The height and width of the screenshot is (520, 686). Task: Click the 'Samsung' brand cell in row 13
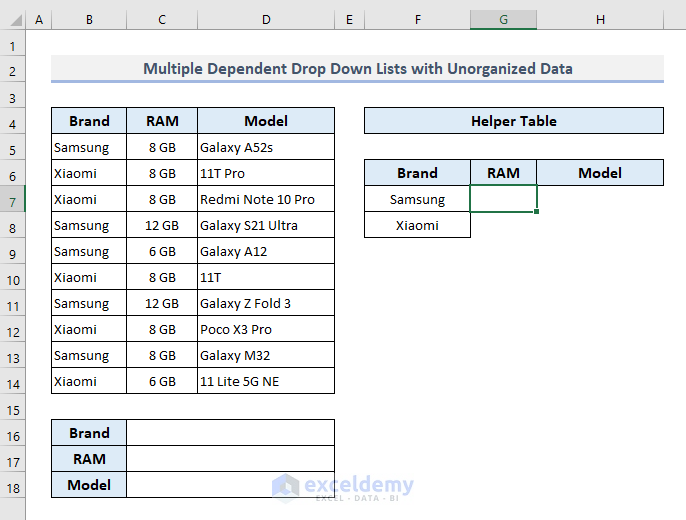(x=89, y=355)
